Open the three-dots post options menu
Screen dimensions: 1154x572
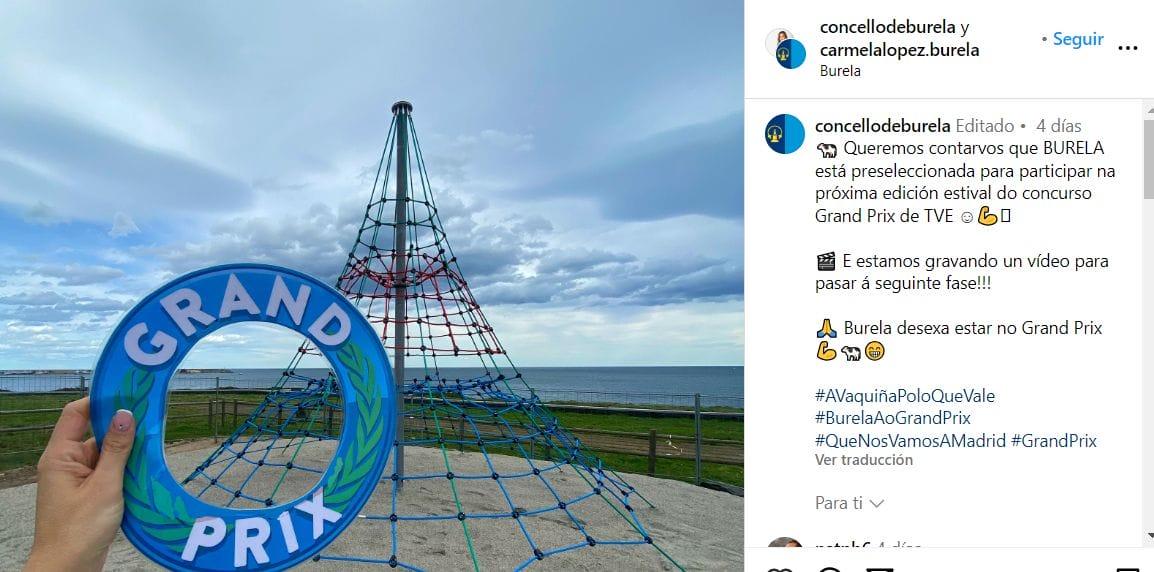pyautogui.click(x=1127, y=49)
